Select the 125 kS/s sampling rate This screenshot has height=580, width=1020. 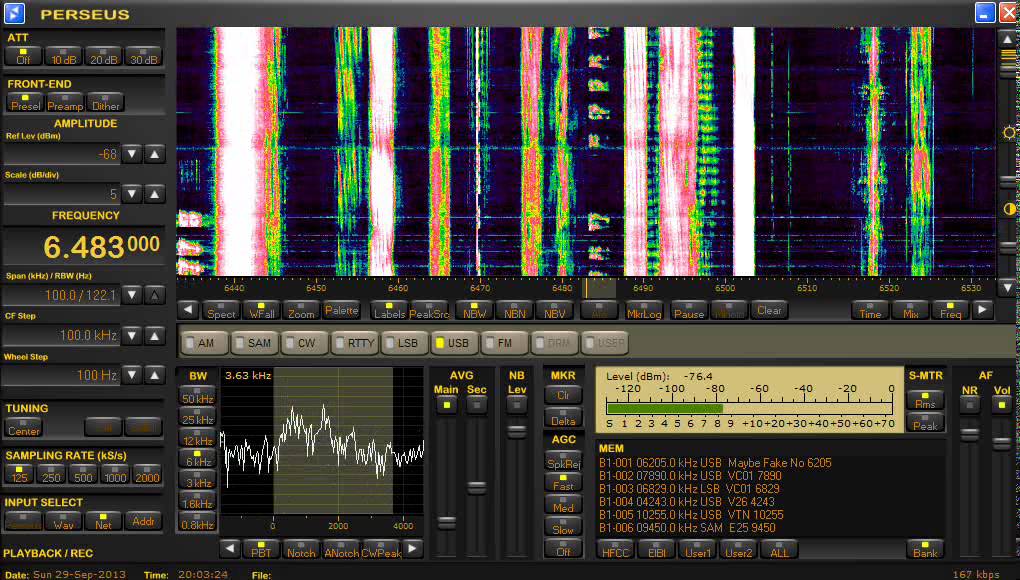20,473
